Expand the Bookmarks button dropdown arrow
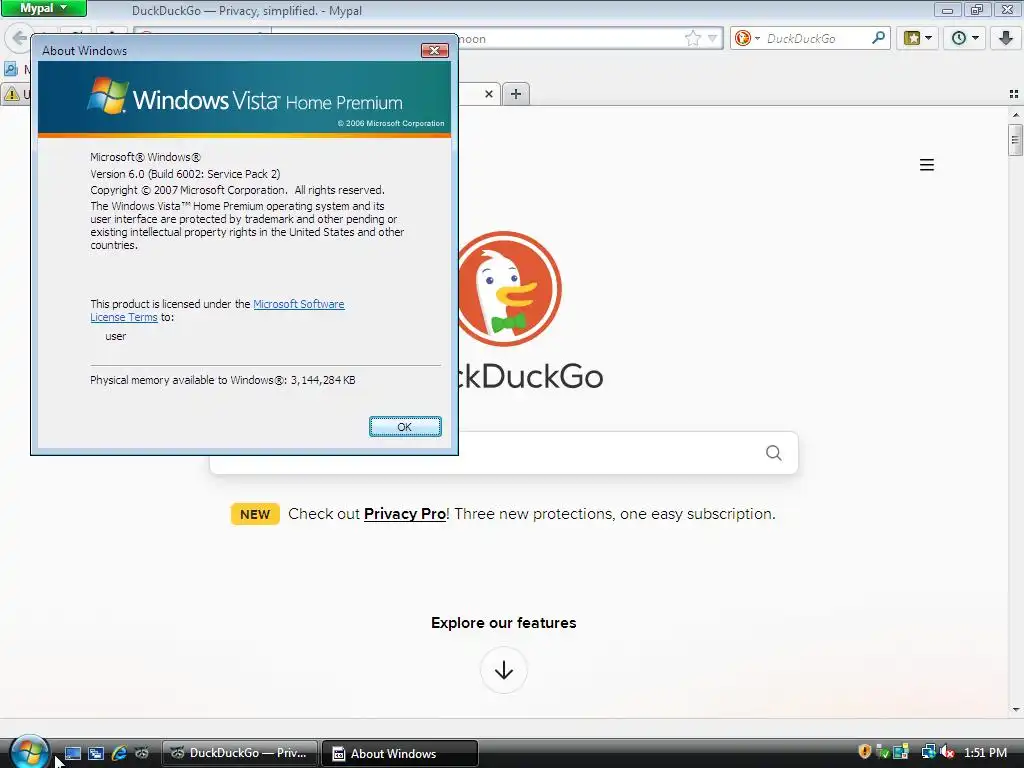Image resolution: width=1024 pixels, height=768 pixels. tap(928, 38)
